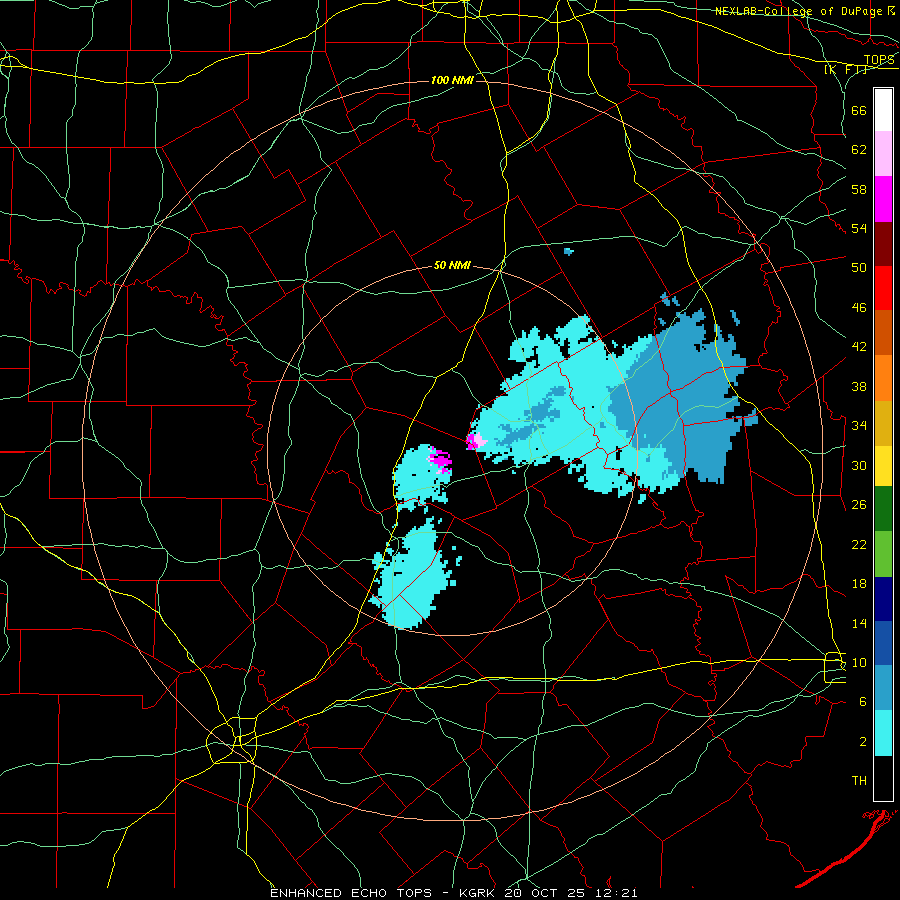The height and width of the screenshot is (900, 900).
Task: Select the magenta swatch in the color scale
Action: pyautogui.click(x=883, y=199)
